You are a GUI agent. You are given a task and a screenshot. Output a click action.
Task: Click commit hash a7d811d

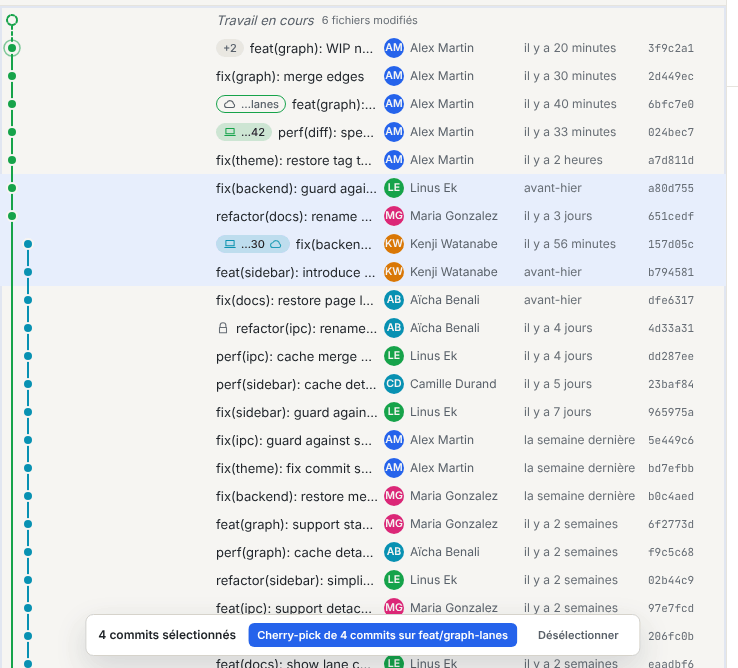[x=671, y=160]
